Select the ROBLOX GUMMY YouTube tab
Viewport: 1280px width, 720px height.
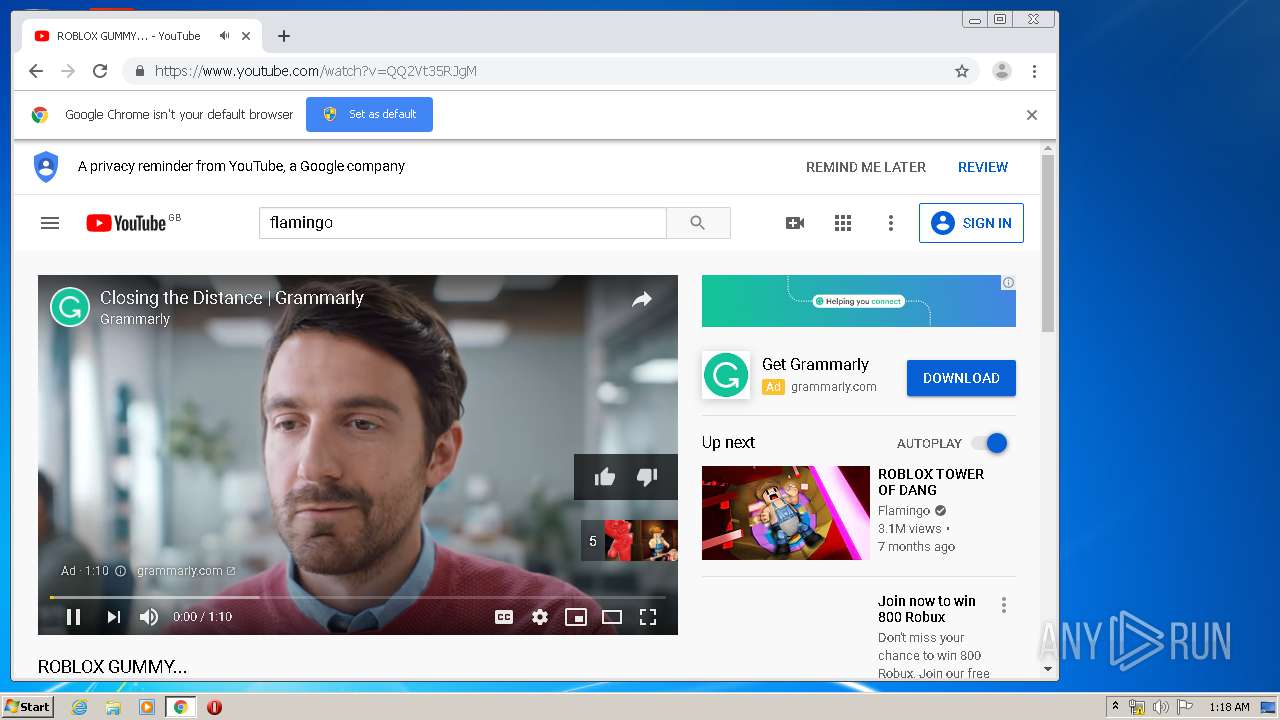142,36
